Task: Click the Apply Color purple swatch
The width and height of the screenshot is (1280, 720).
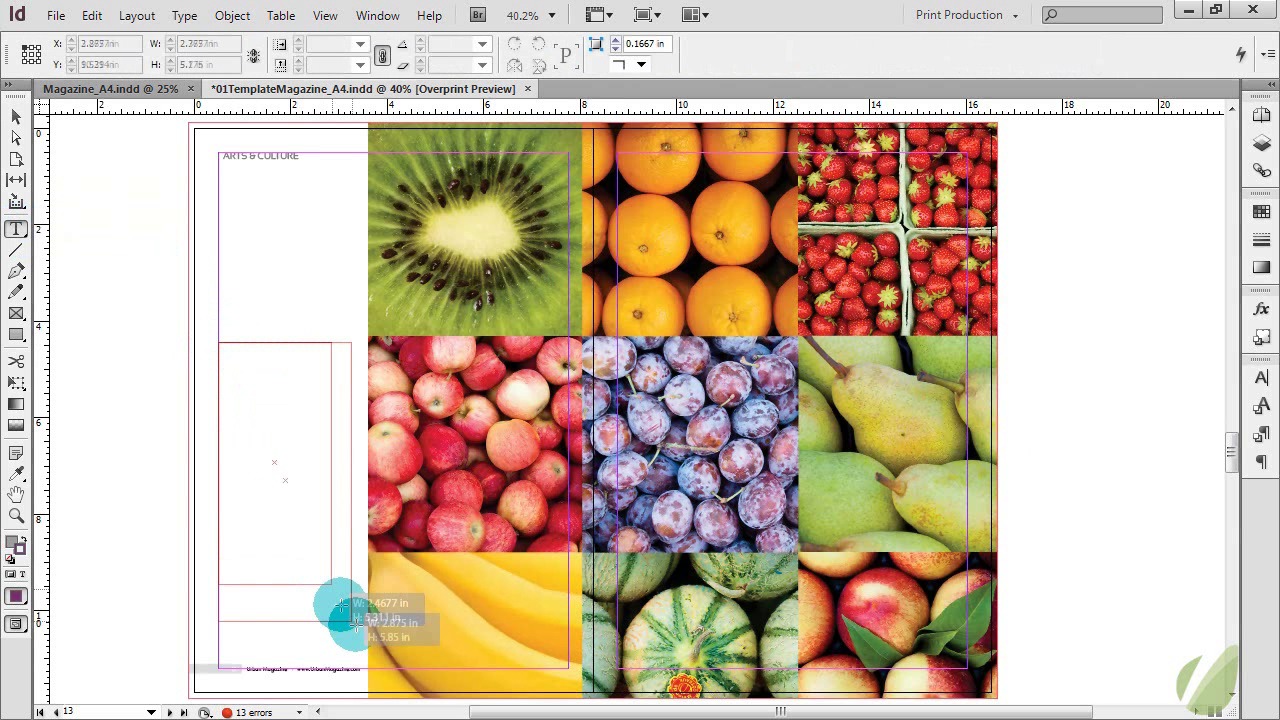Action: point(16,597)
